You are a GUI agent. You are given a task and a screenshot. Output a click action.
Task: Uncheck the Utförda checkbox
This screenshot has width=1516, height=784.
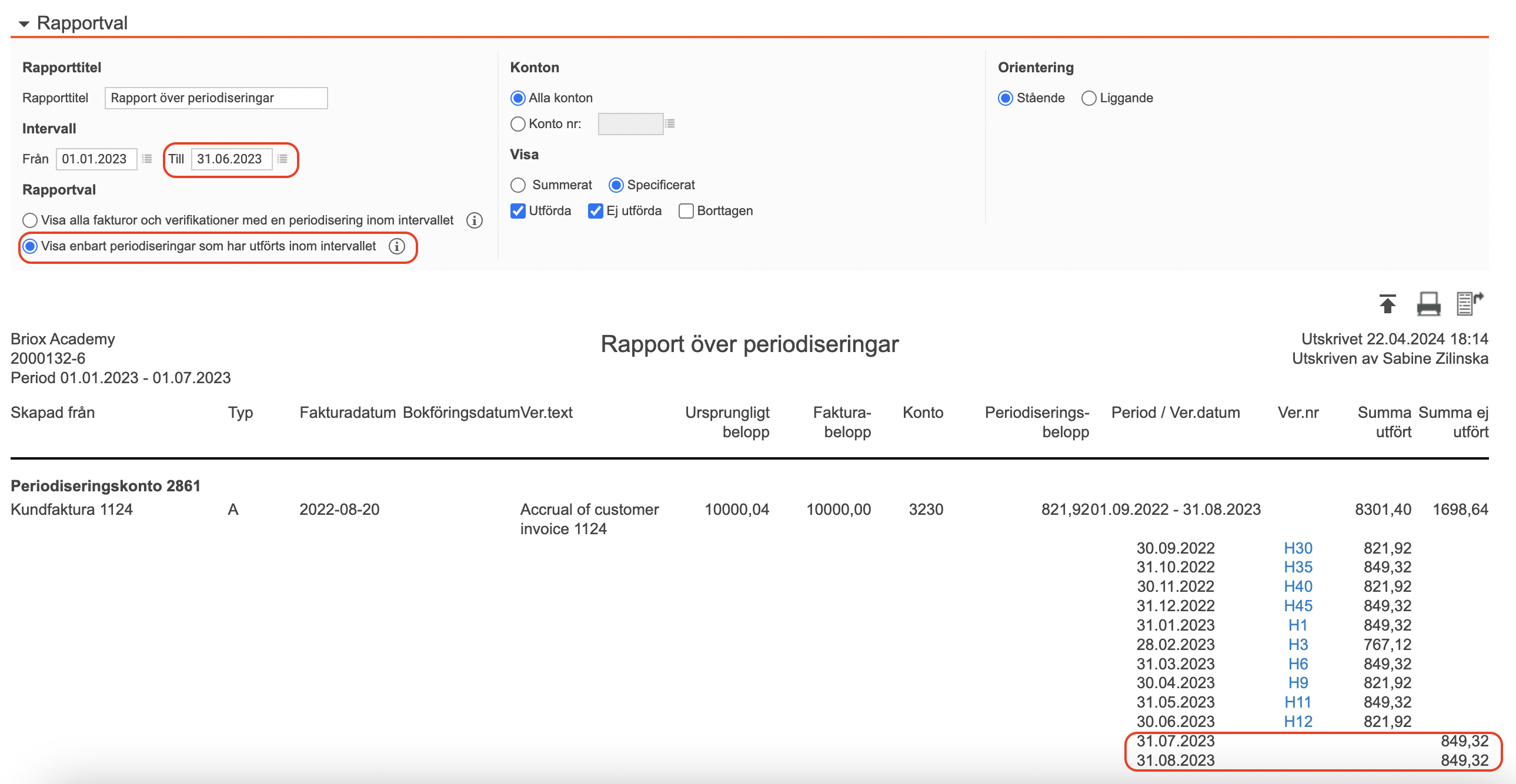tap(518, 210)
